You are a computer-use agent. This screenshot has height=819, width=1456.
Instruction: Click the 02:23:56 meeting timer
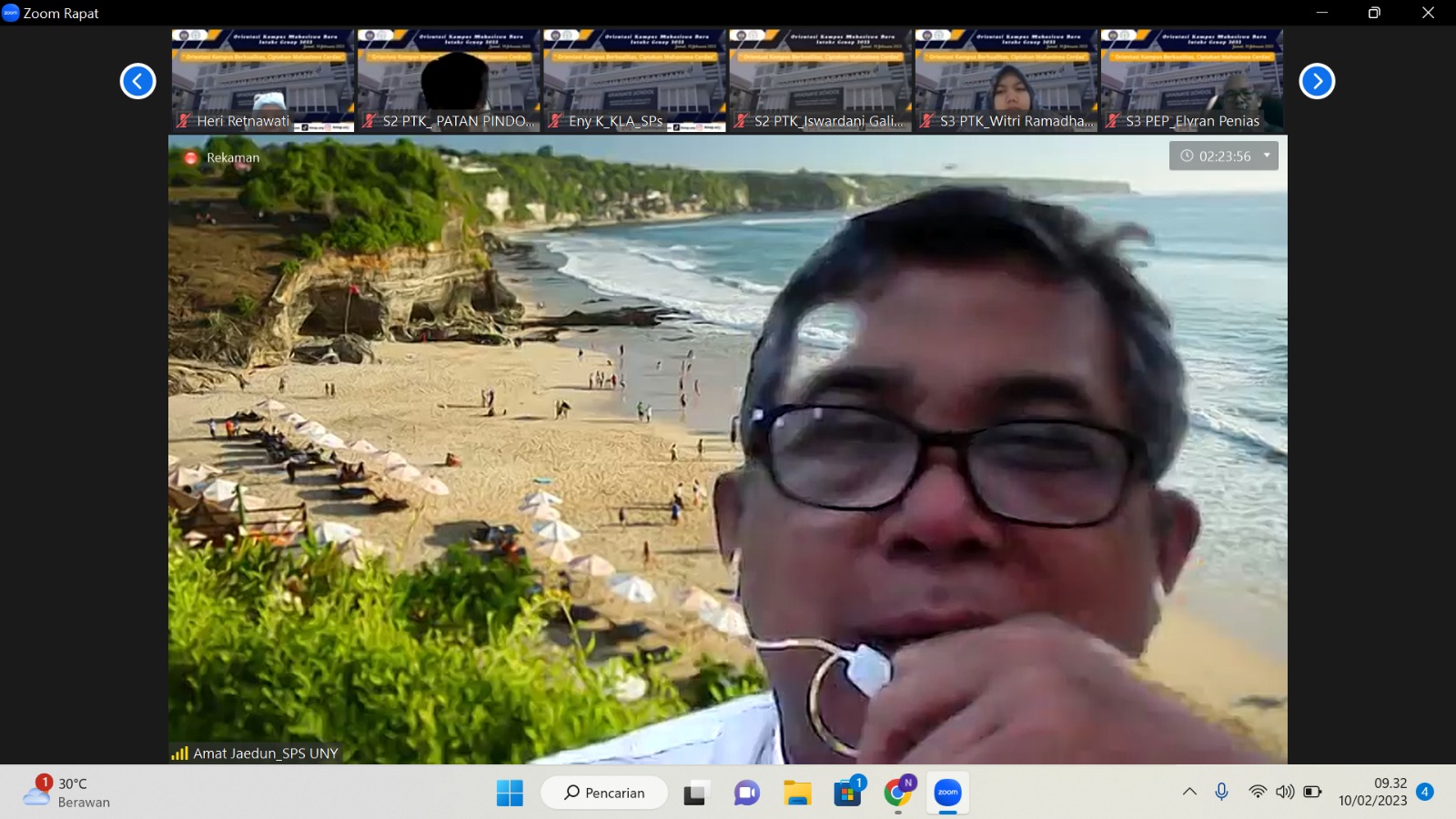[1225, 157]
